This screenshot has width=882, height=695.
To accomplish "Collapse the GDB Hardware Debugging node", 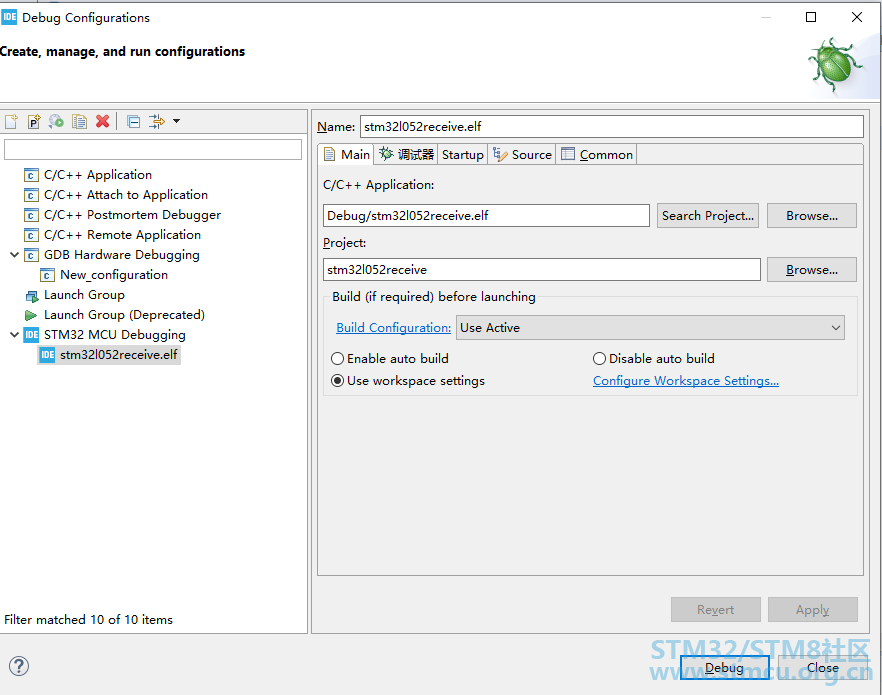I will pos(15,255).
